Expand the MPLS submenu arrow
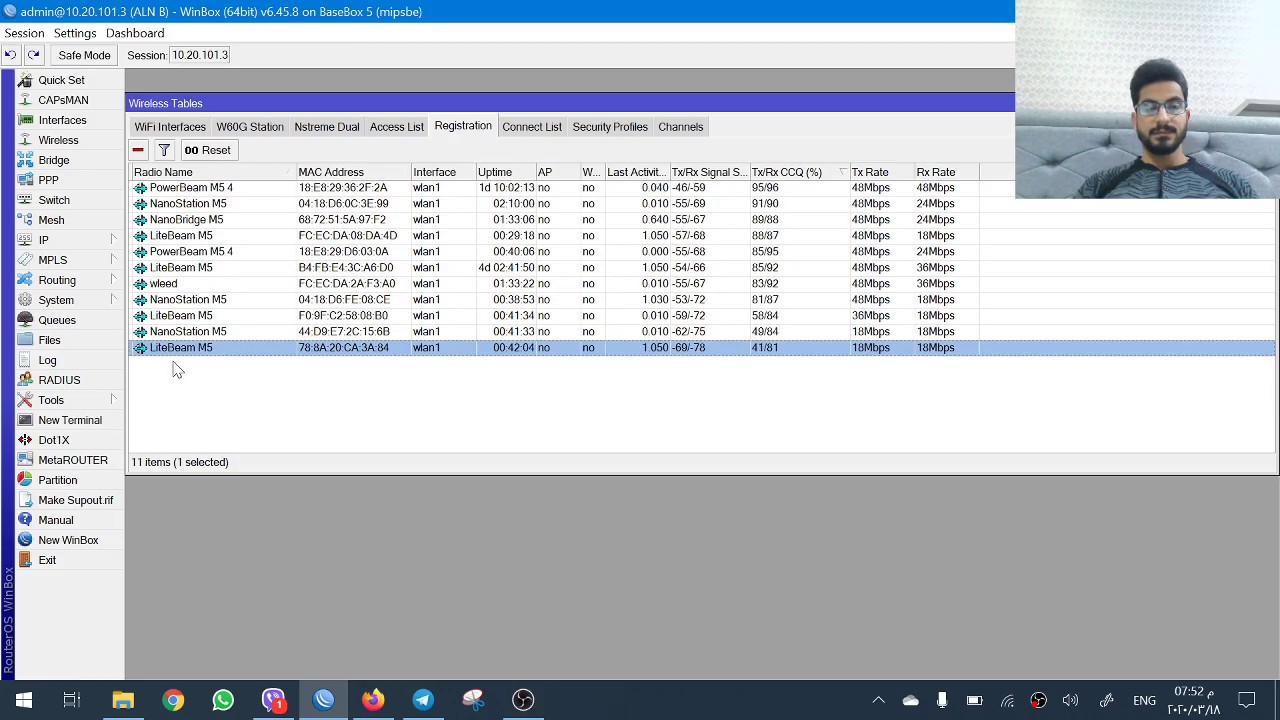1280x720 pixels. point(113,260)
